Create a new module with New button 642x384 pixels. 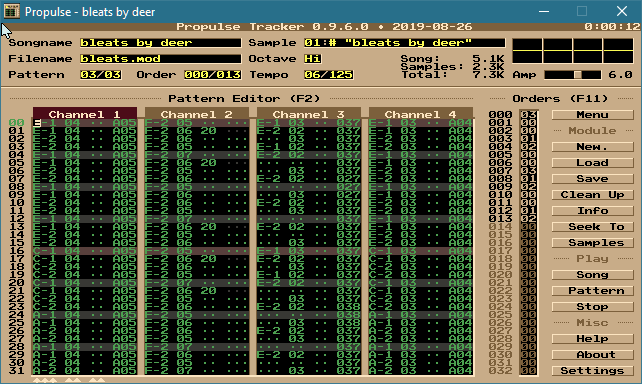coord(592,147)
